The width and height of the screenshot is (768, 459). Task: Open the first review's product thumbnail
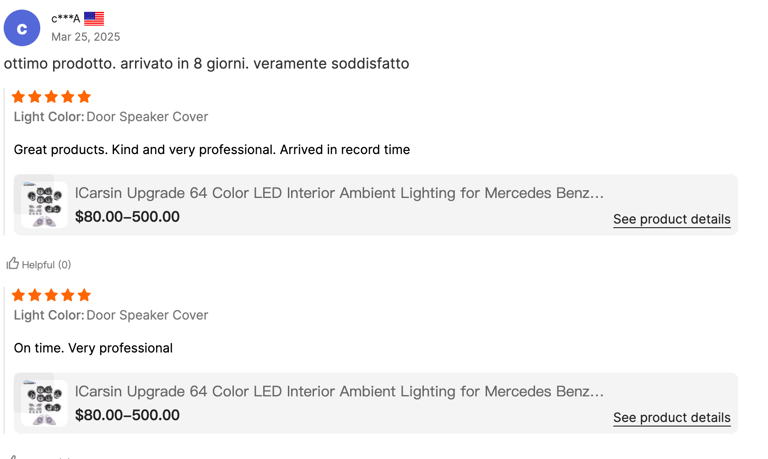click(43, 205)
